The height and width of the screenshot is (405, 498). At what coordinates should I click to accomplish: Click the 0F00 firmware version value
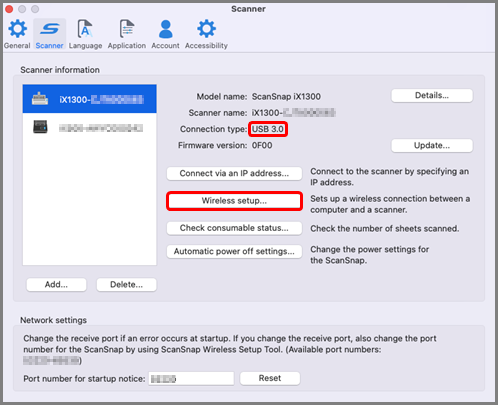click(x=262, y=145)
